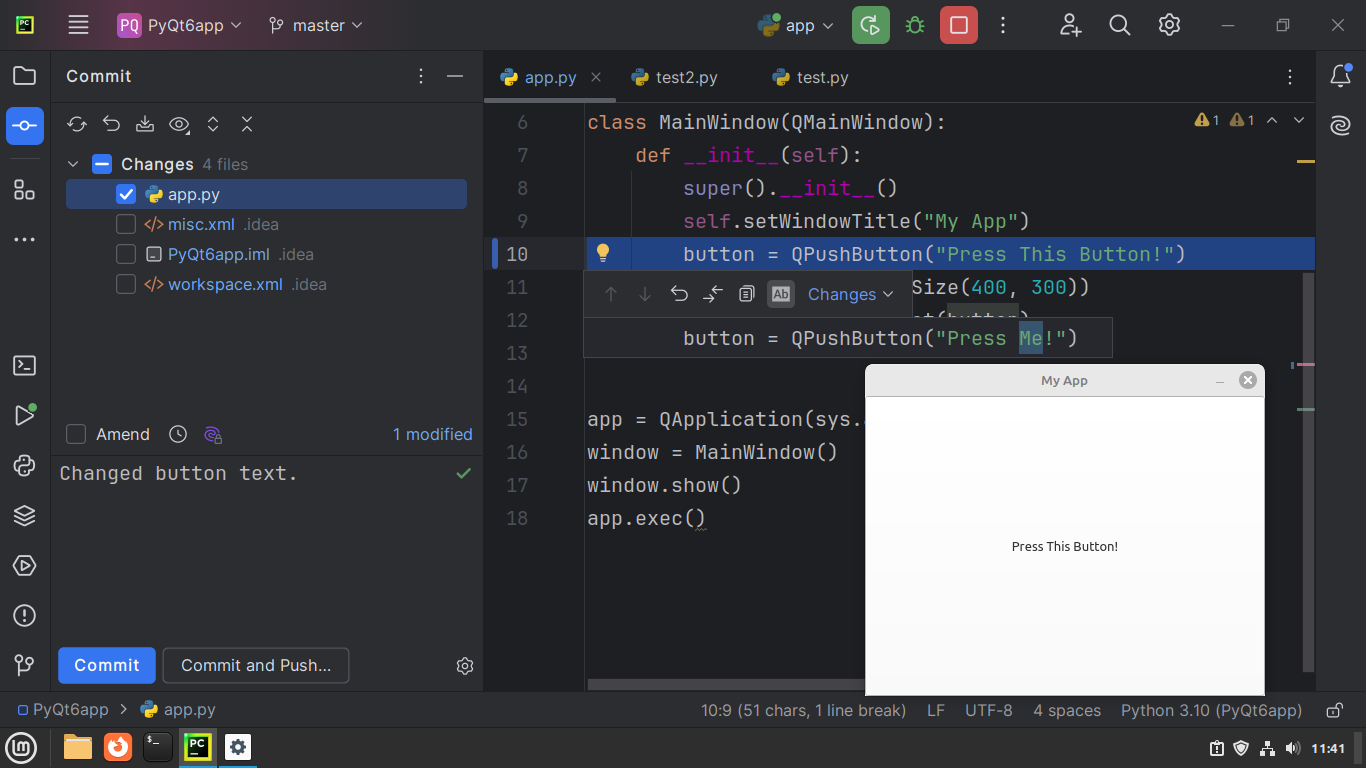
Task: Open the PyQt6app project dropdown
Action: [180, 26]
